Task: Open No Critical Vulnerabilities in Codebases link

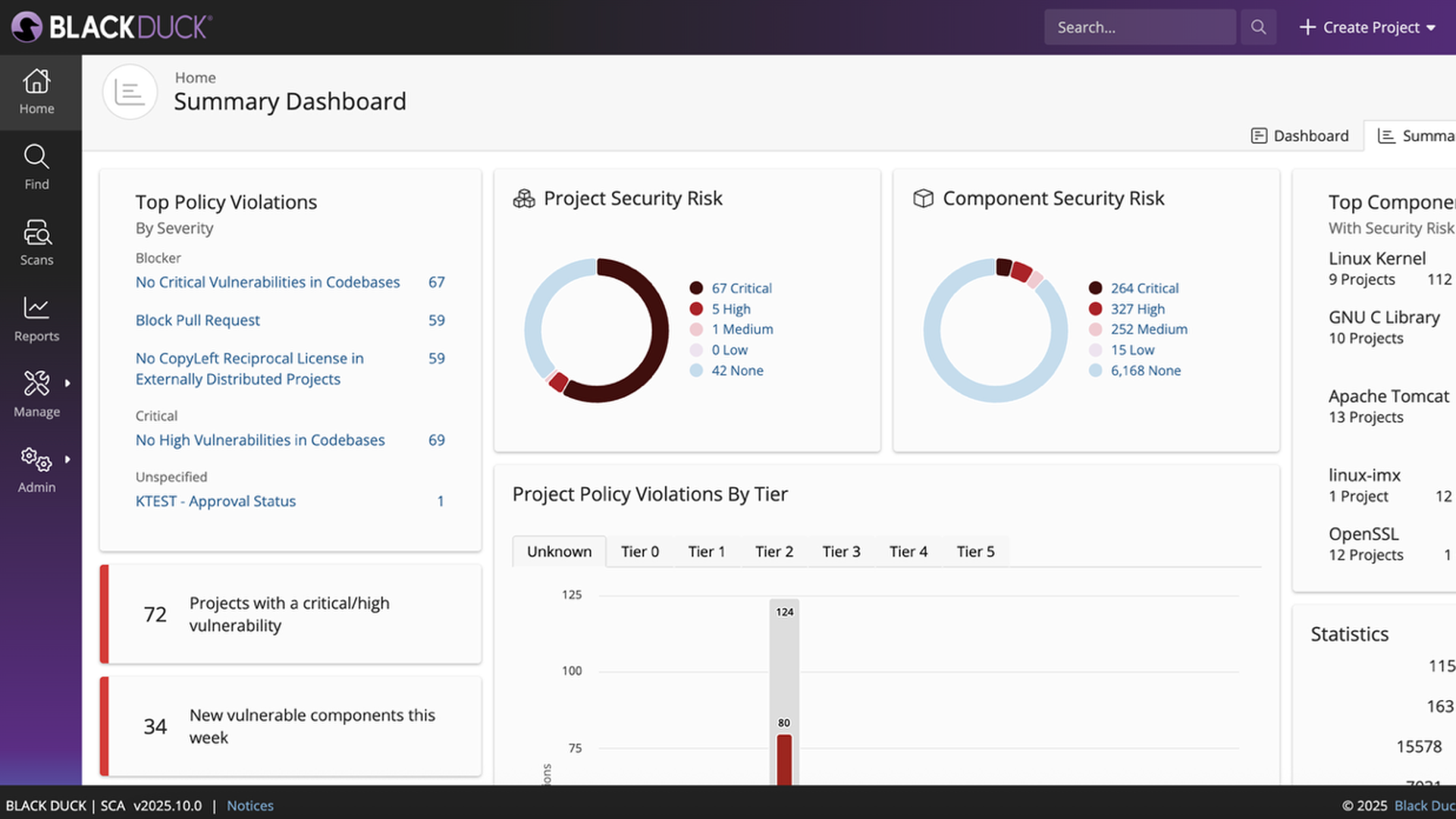Action: [x=268, y=282]
